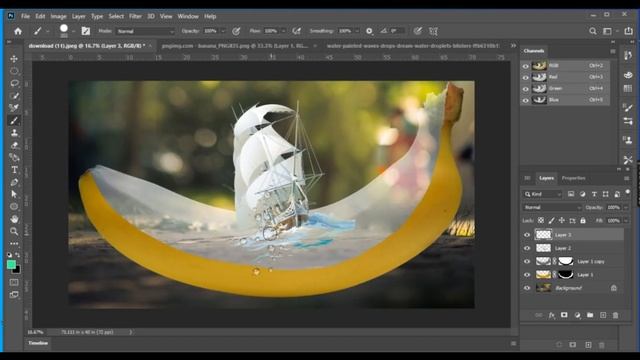This screenshot has width=640, height=360.
Task: Open the Edit Toolbar three-dots button
Action: pyautogui.click(x=14, y=243)
